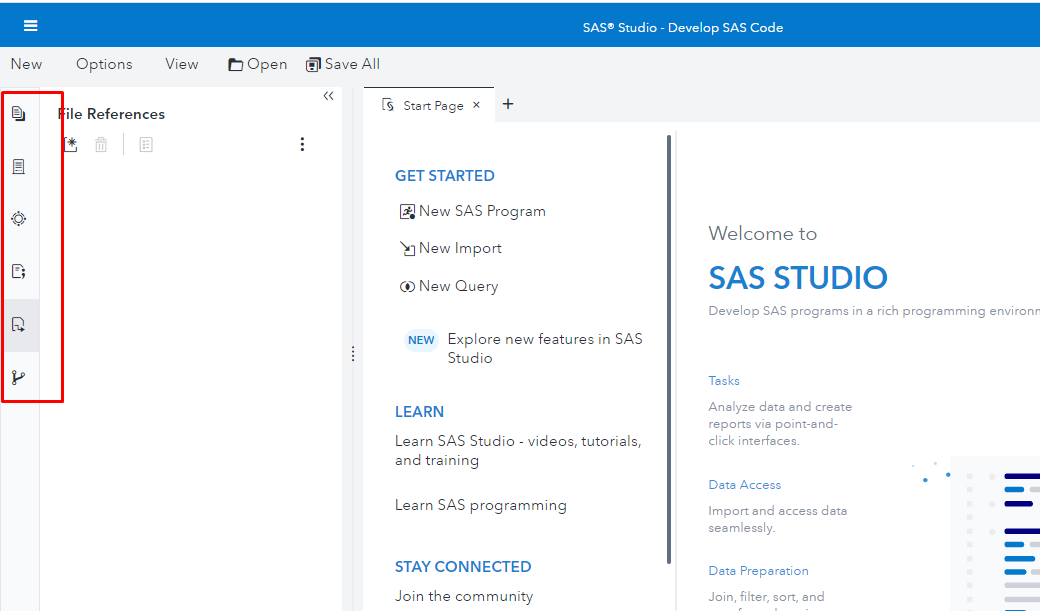Collapse the File References panel with double chevron
This screenshot has height=611, width=1040.
[328, 95]
